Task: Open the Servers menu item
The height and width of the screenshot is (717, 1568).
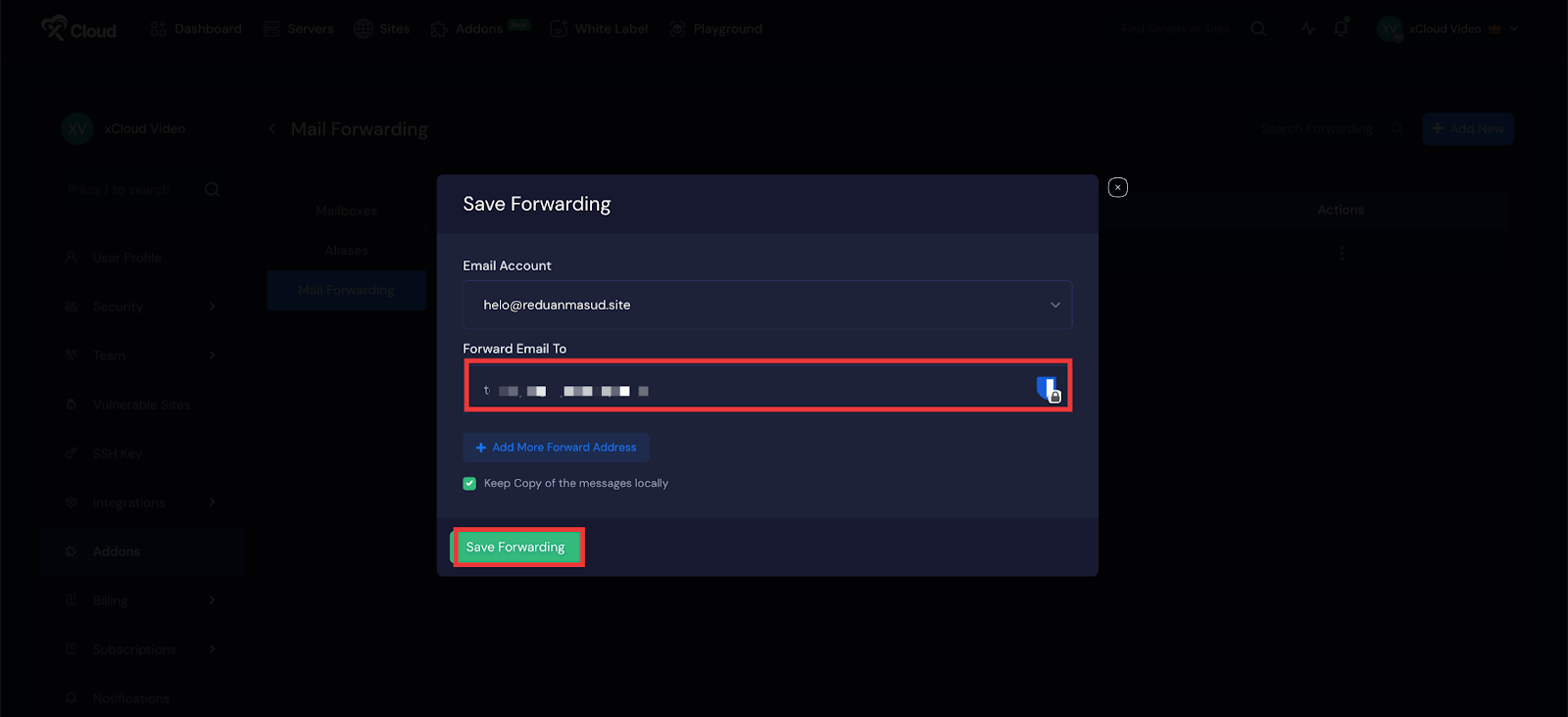Action: click(x=299, y=29)
